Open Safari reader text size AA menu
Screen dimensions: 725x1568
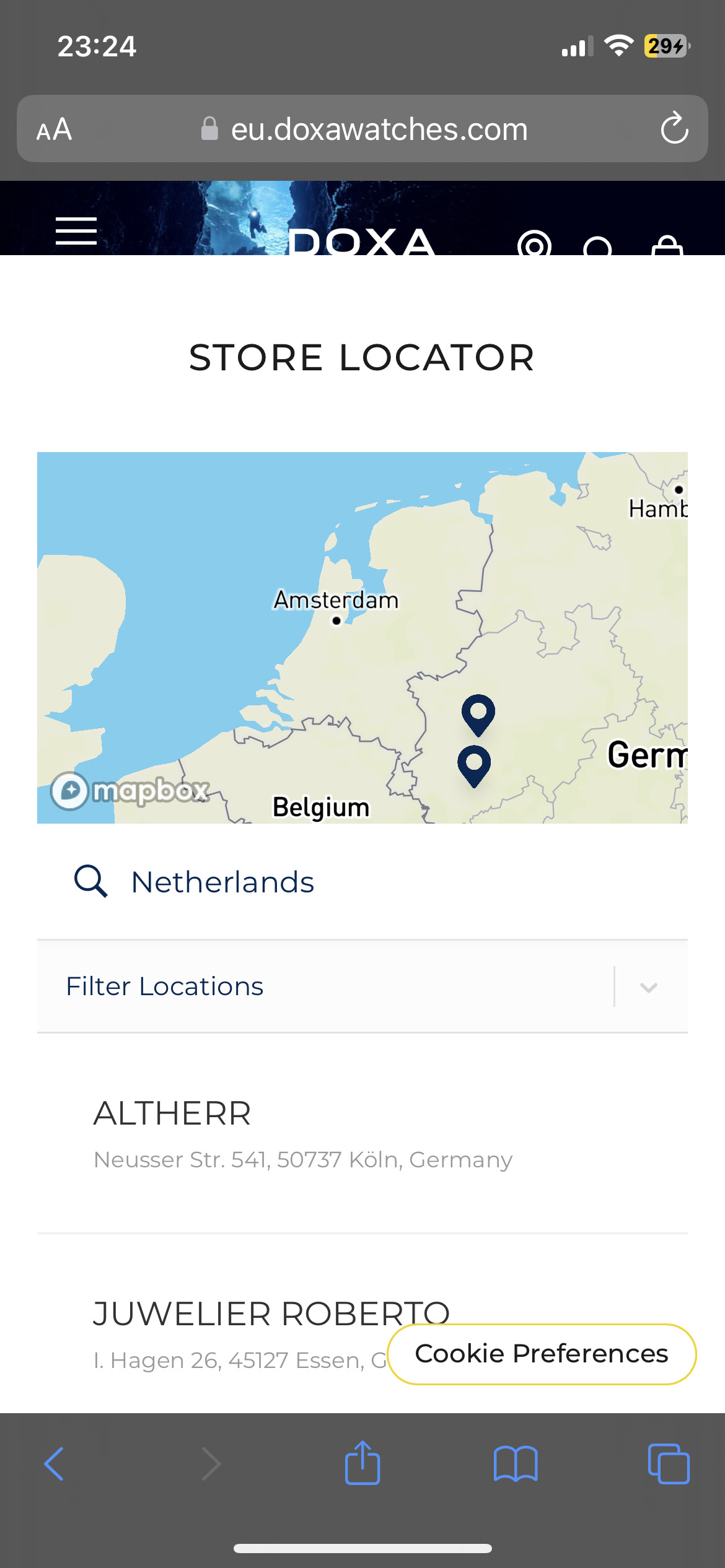[55, 129]
